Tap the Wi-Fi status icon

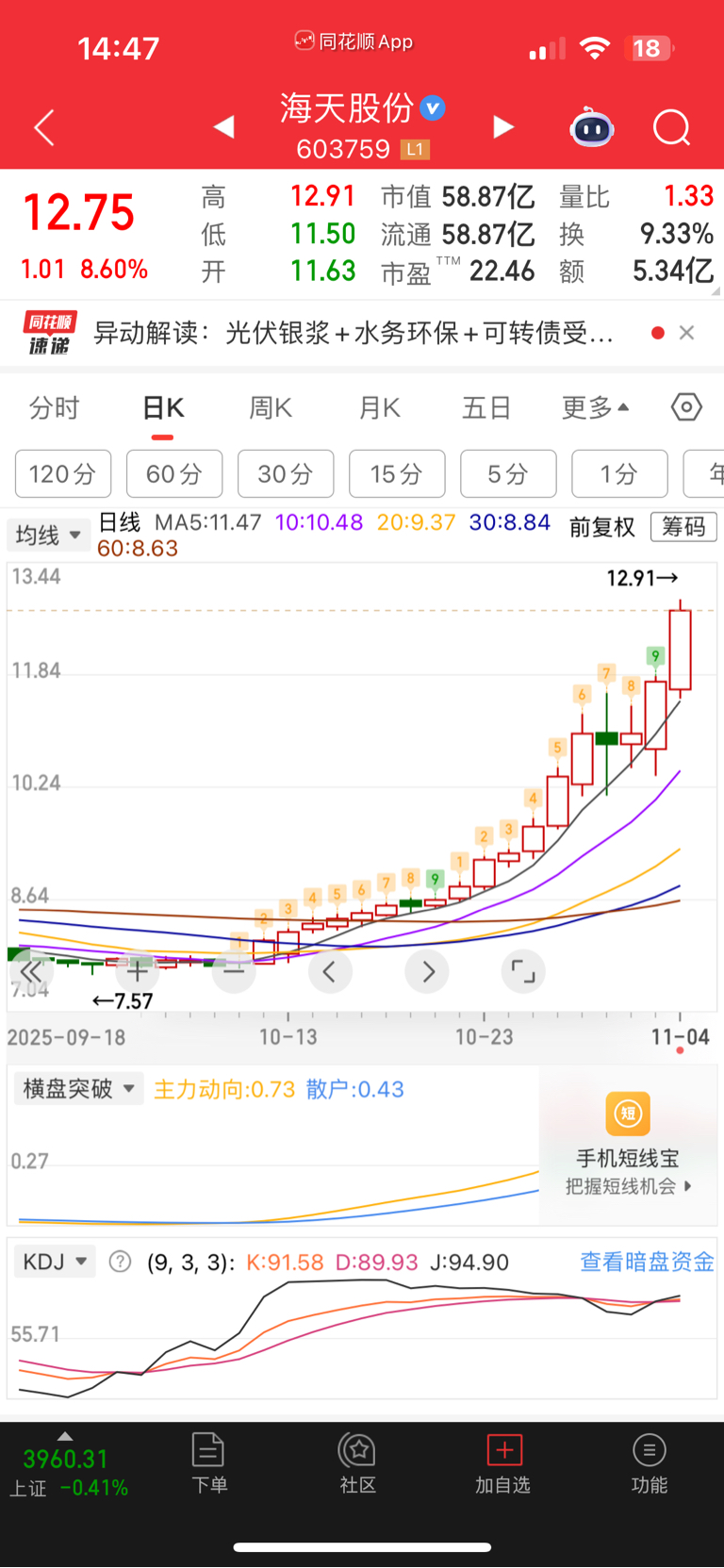pyautogui.click(x=594, y=47)
